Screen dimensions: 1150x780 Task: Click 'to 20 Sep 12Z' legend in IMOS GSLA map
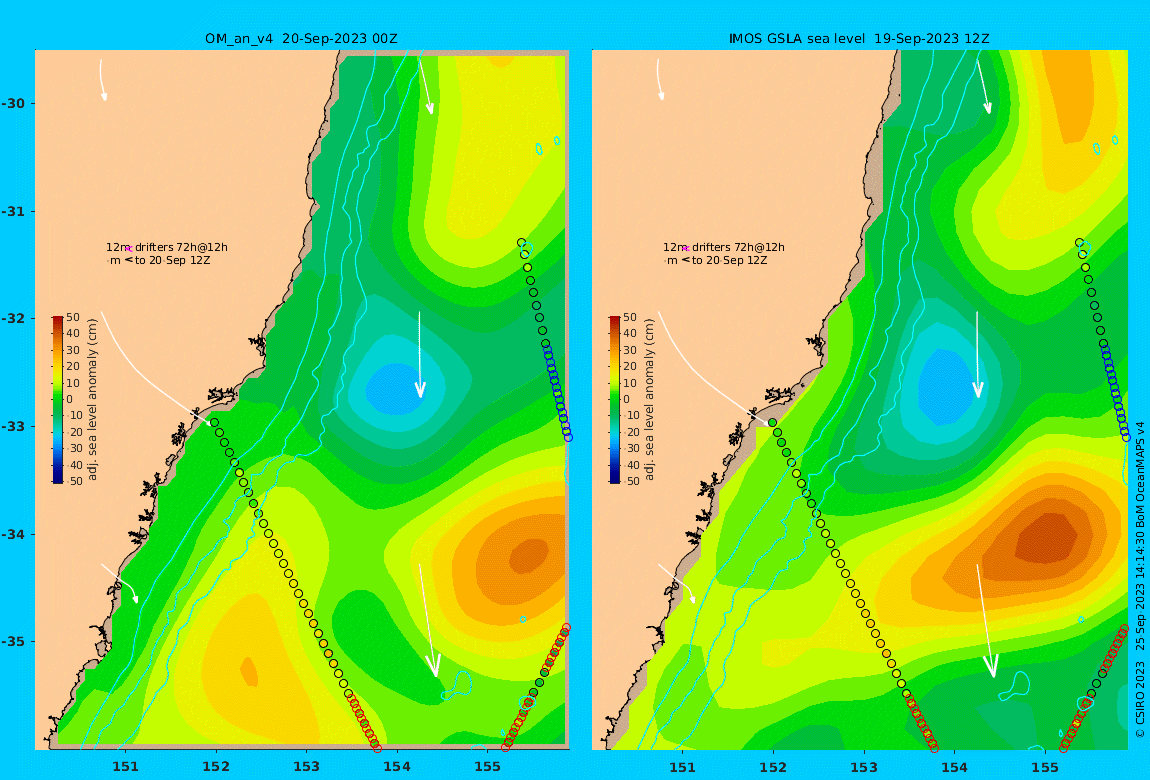pyautogui.click(x=730, y=260)
